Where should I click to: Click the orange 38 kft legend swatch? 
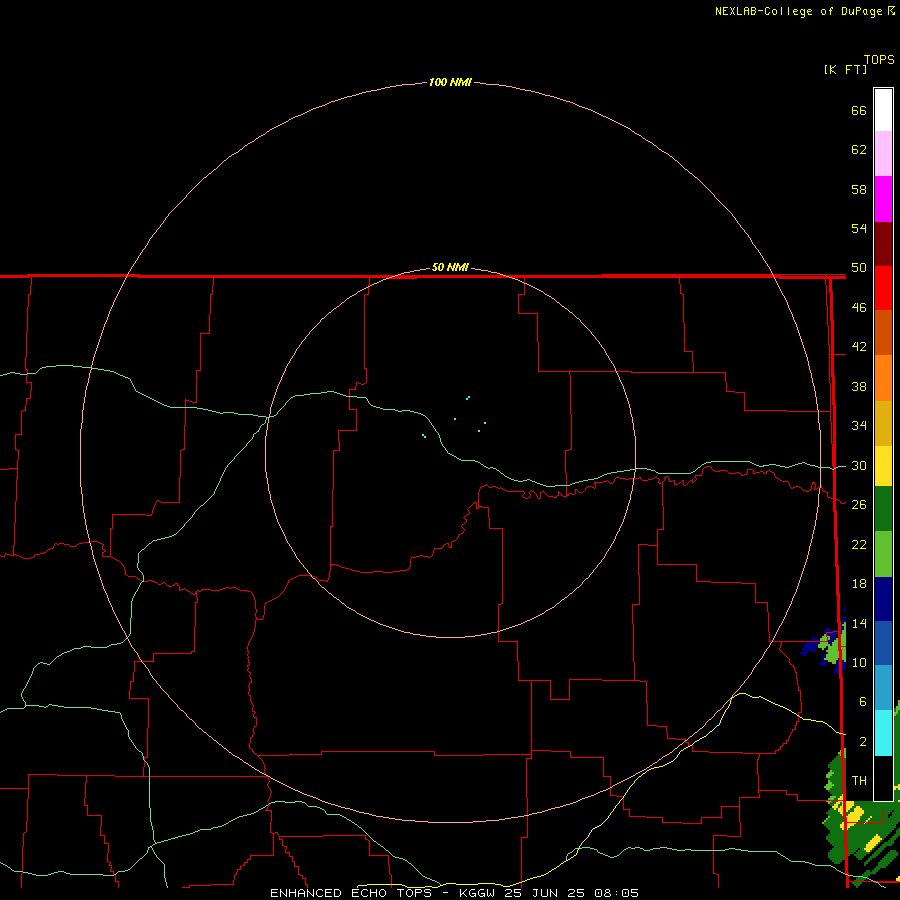tap(883, 378)
